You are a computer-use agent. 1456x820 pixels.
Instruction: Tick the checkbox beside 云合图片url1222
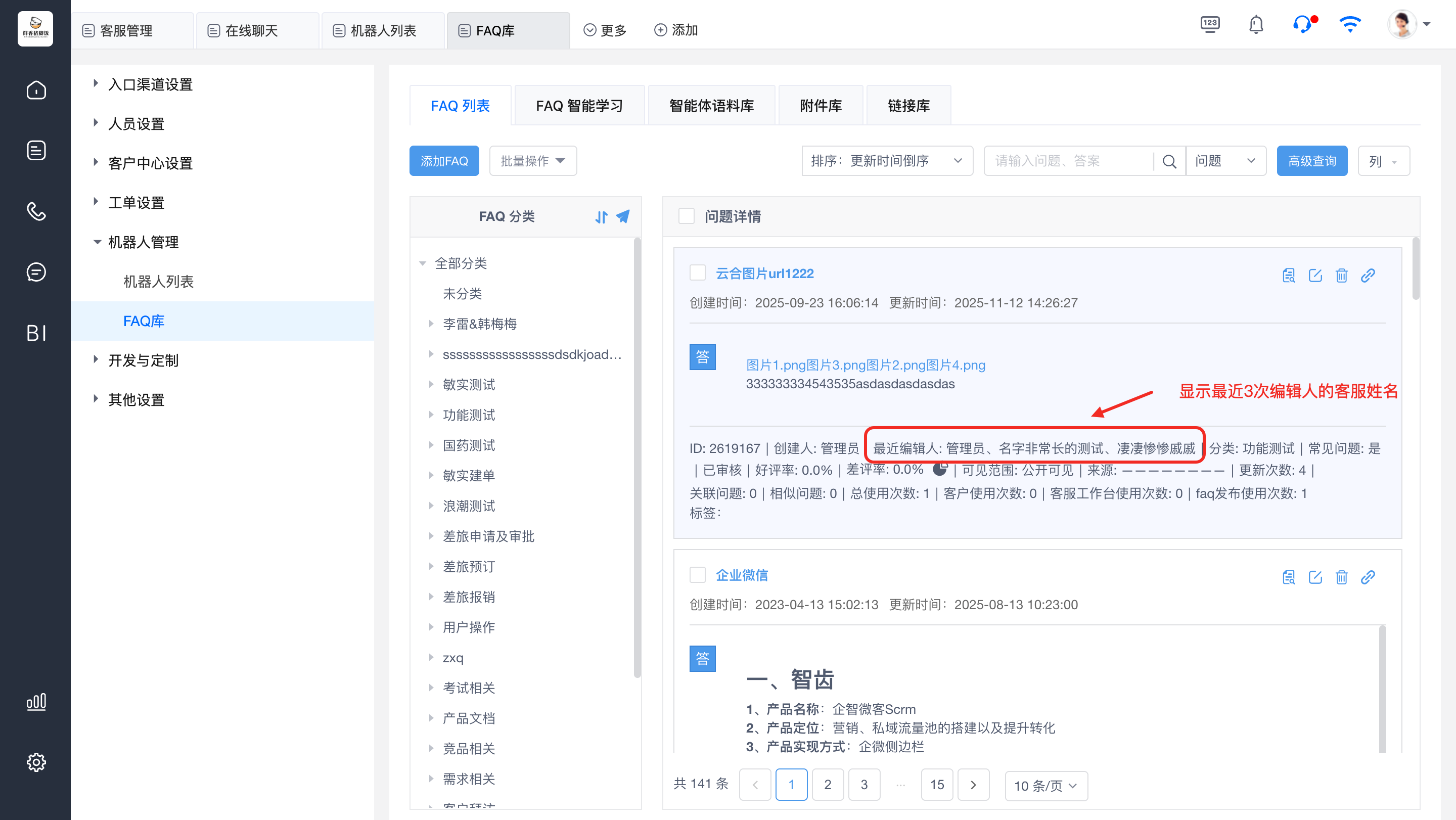698,273
